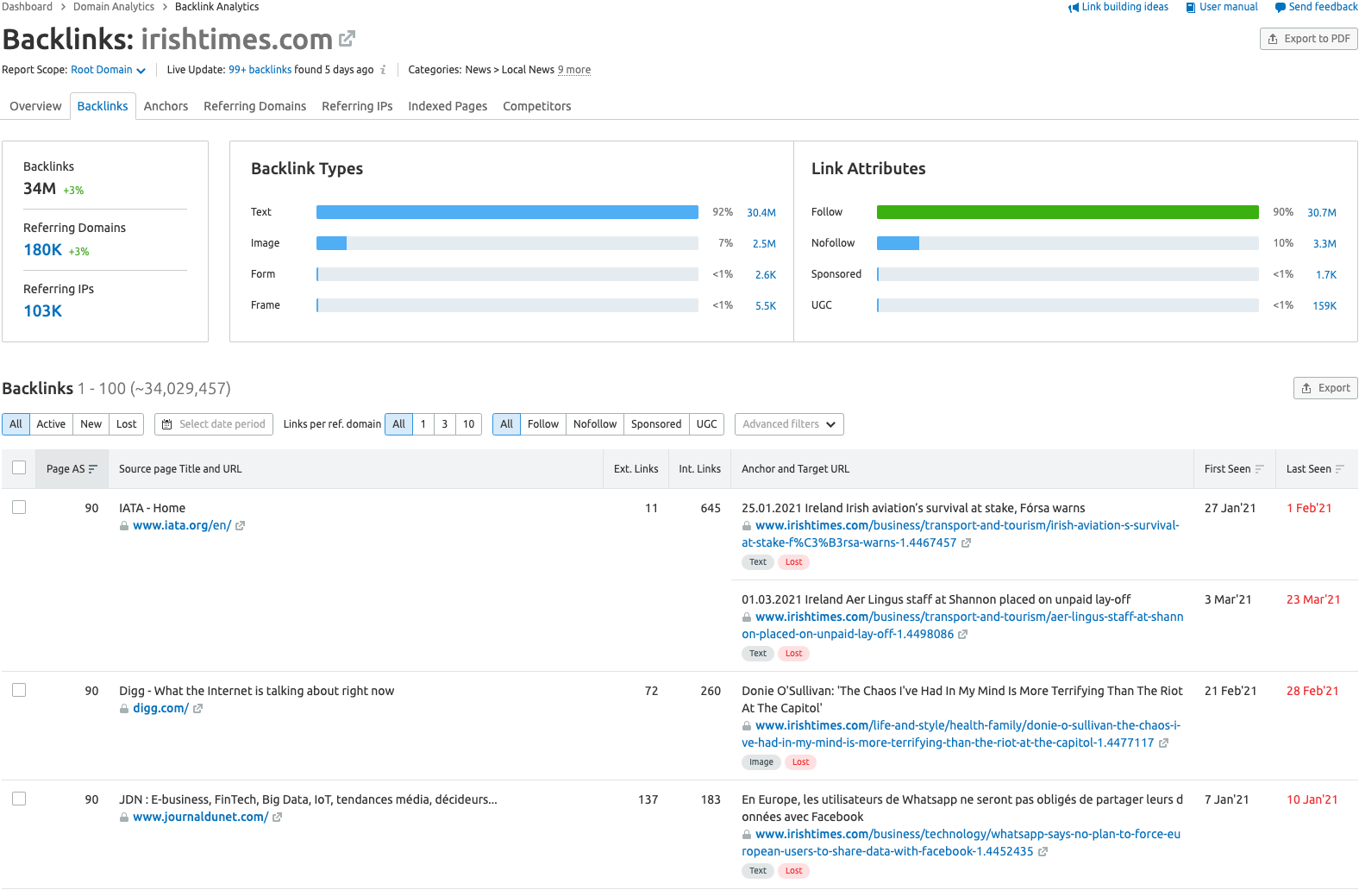This screenshot has height=896, width=1359.
Task: Click the calendar icon in date period field
Action: (167, 424)
